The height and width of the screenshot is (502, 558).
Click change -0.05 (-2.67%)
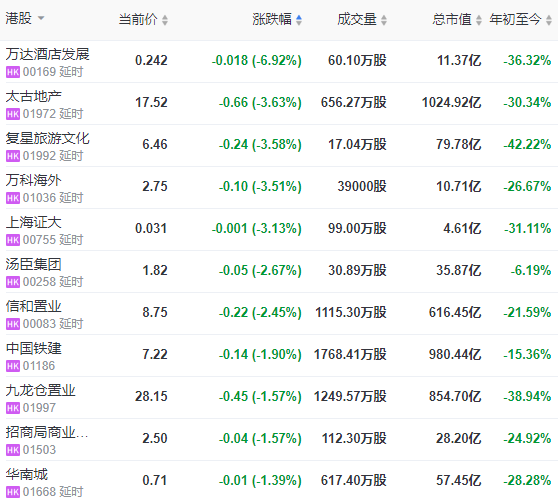[x=260, y=270]
